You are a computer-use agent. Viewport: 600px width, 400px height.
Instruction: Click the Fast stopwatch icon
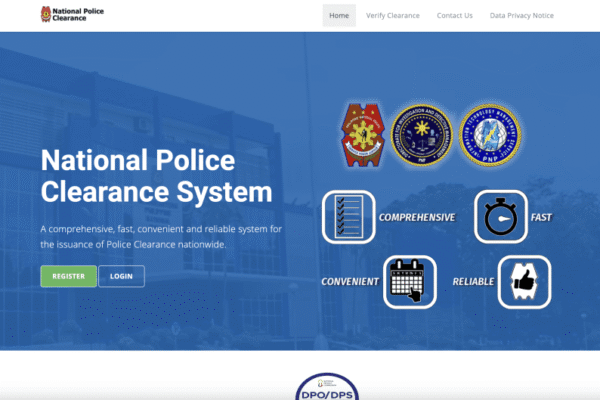click(501, 217)
